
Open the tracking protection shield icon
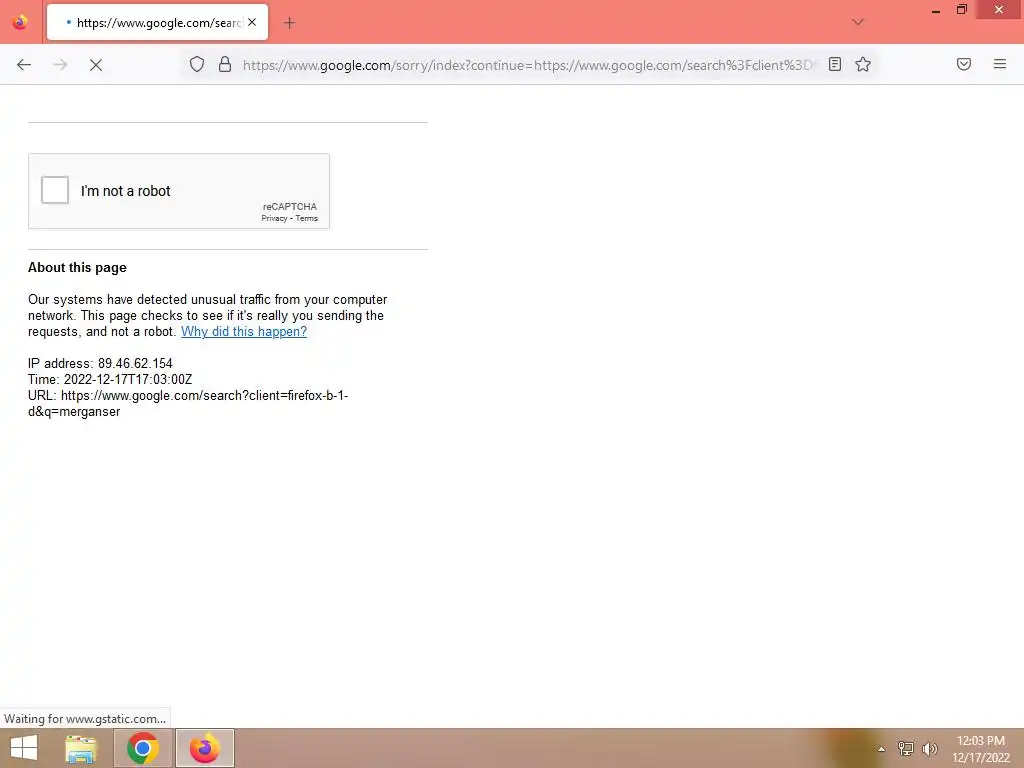[197, 64]
